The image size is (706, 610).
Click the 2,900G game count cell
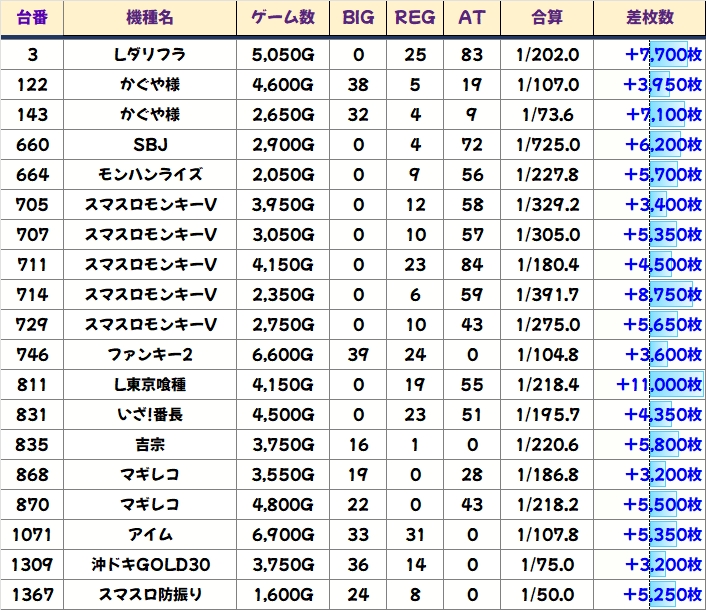coord(283,145)
